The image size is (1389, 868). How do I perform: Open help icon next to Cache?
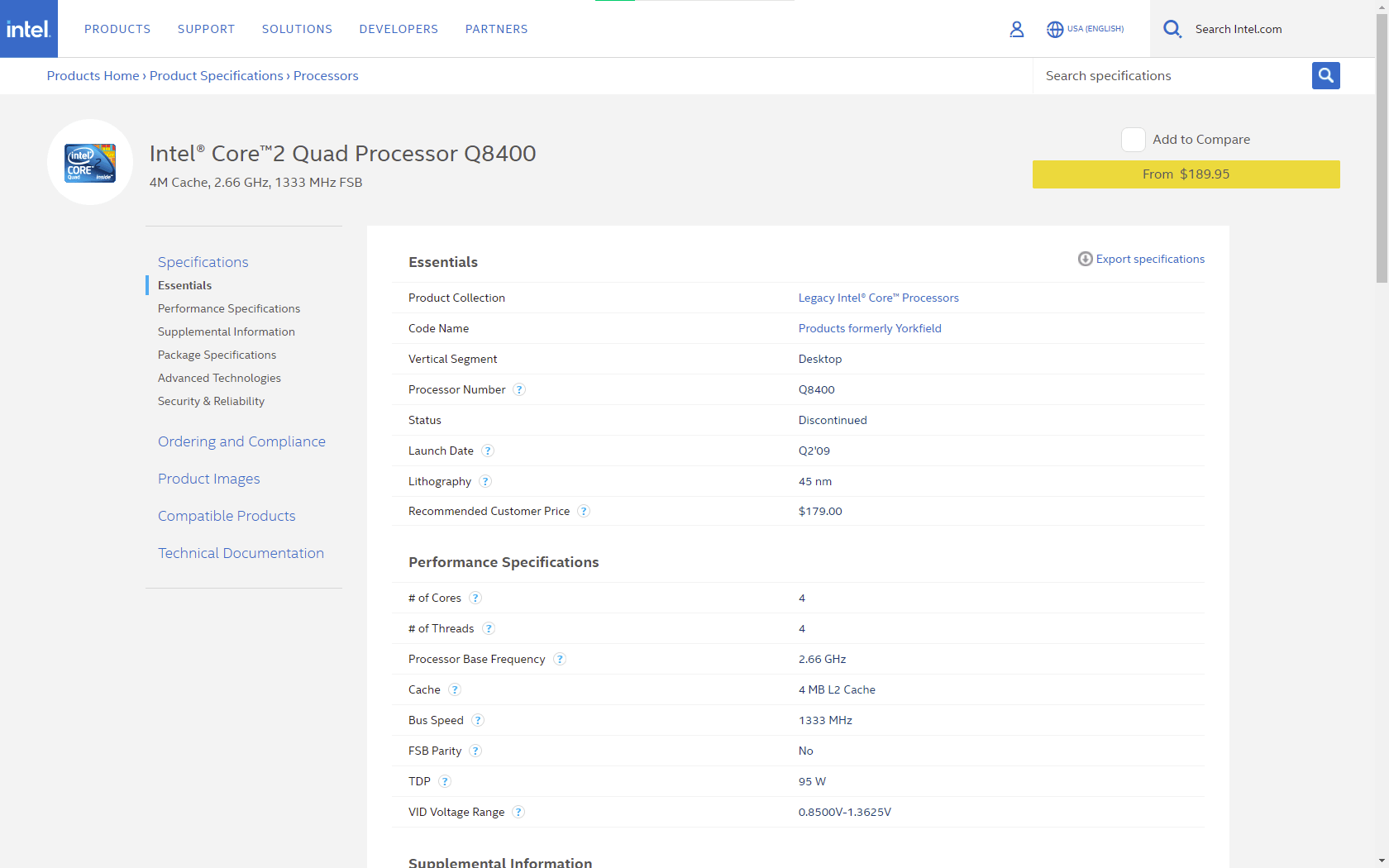pyautogui.click(x=455, y=689)
